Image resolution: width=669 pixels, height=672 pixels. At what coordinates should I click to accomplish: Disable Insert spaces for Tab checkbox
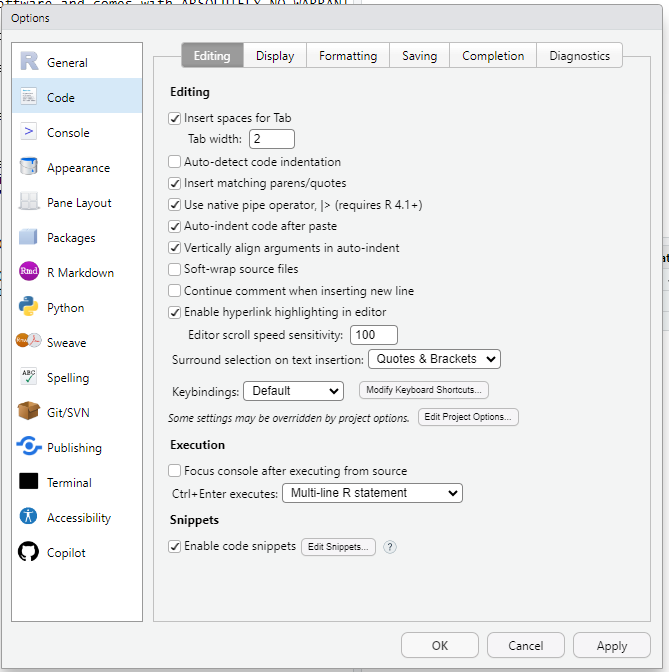175,118
